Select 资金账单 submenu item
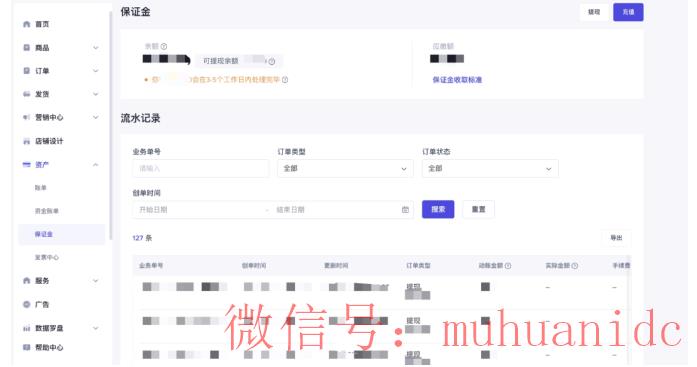 (x=47, y=211)
